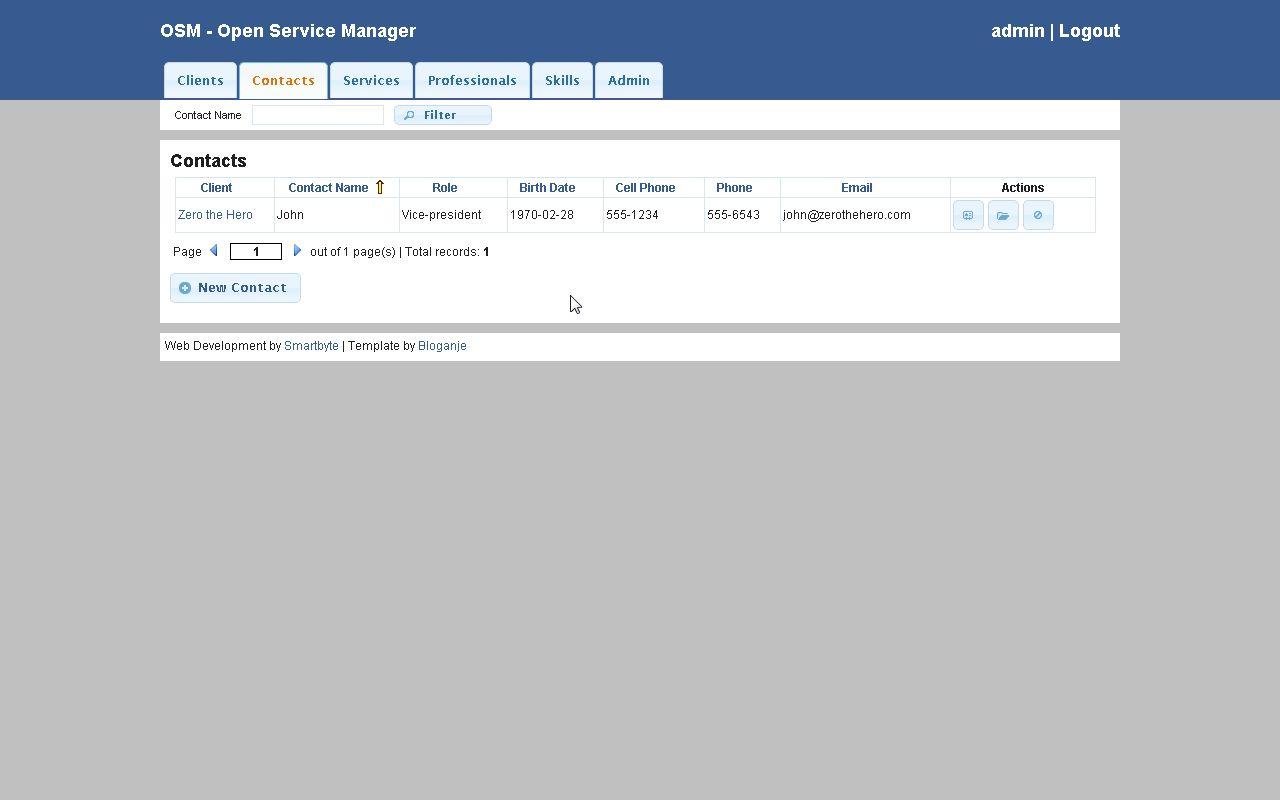The width and height of the screenshot is (1280, 800).
Task: Switch to the Professionals tab
Action: coord(472,80)
